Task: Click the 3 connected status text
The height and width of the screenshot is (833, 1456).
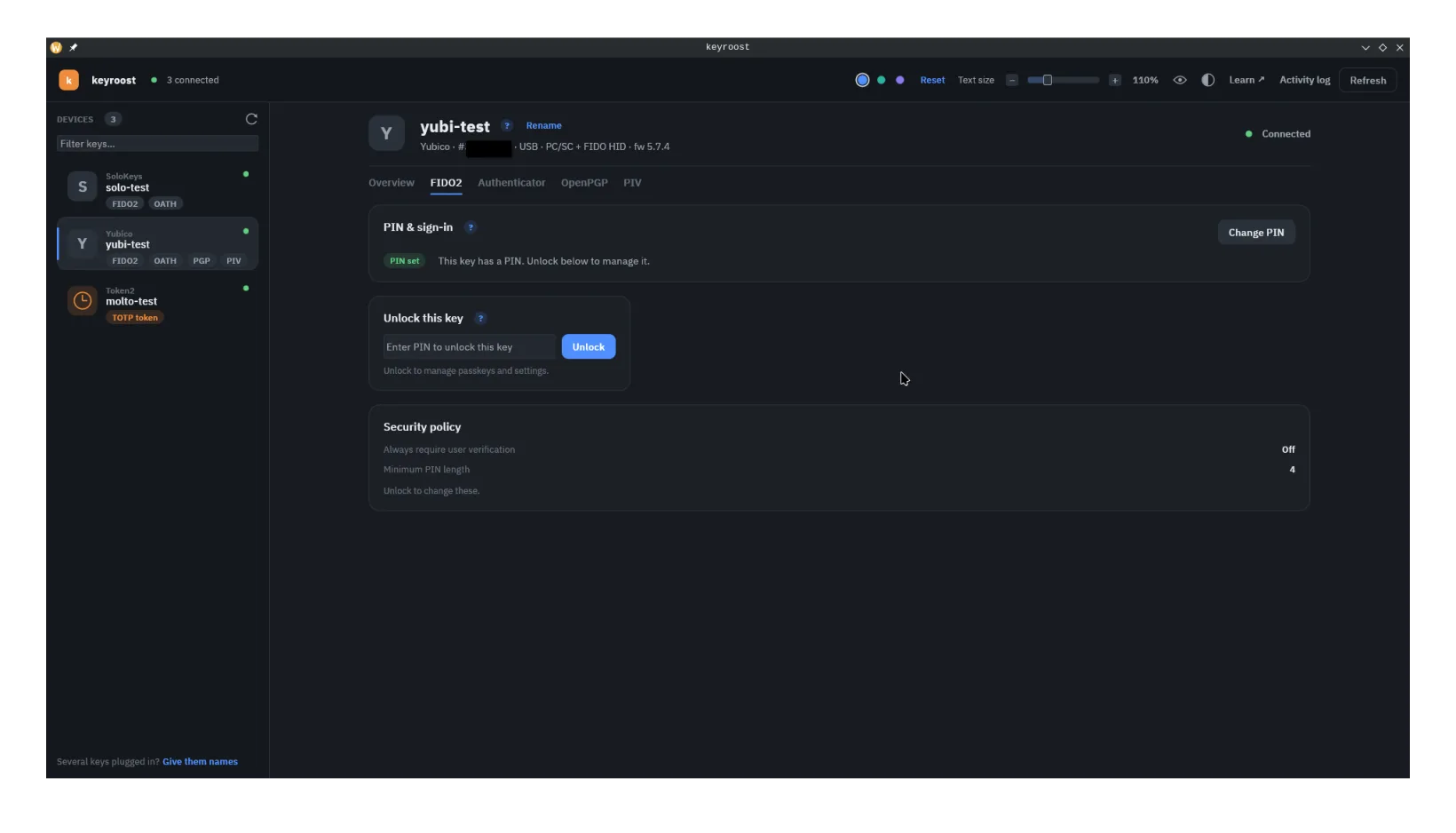Action: 193,80
